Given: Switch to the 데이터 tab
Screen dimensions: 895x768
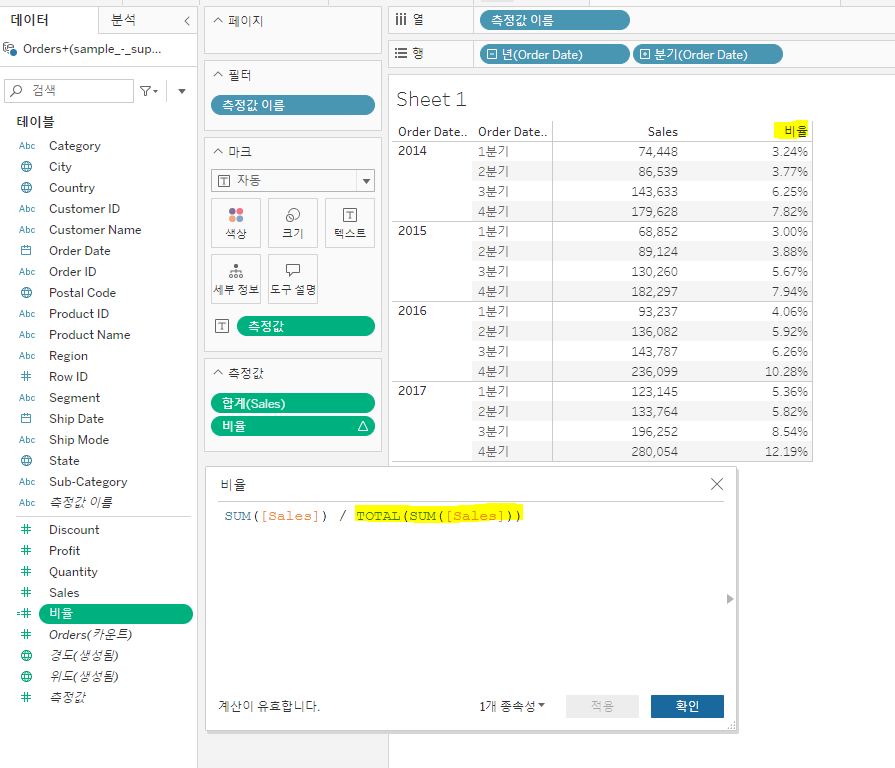Looking at the screenshot, I should (30, 21).
